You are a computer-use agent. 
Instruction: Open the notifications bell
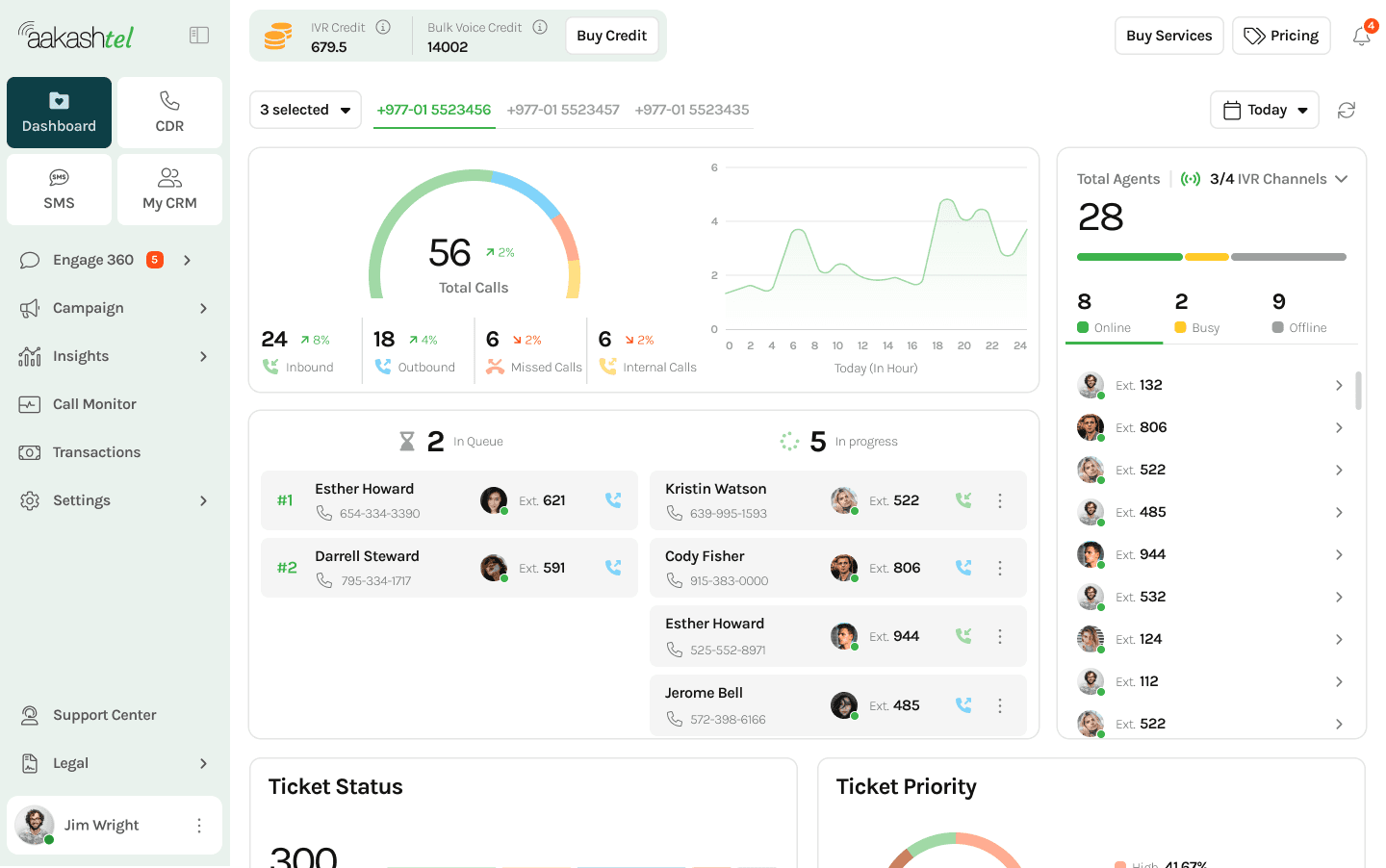click(x=1361, y=37)
